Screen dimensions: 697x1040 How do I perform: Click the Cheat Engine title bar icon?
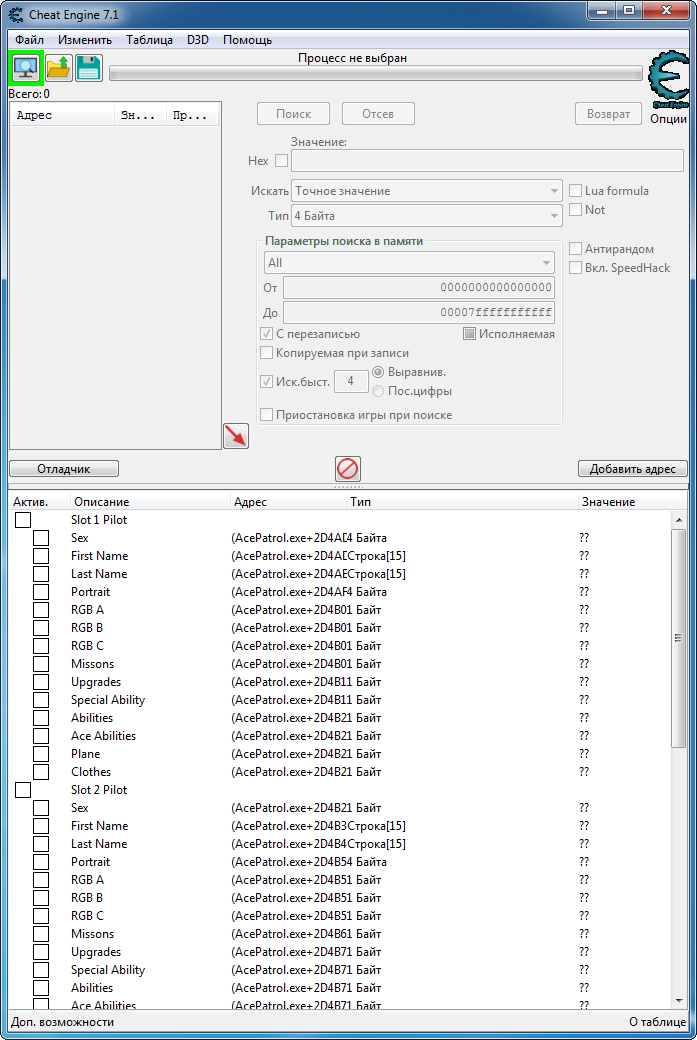[15, 14]
